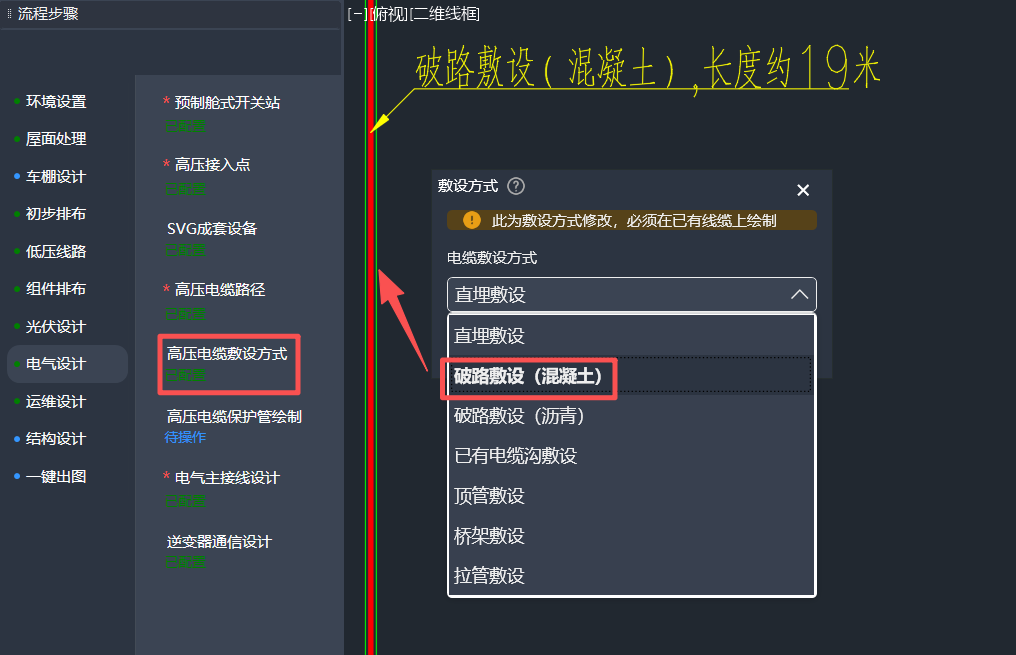Go to 电气设计 step

(56, 364)
